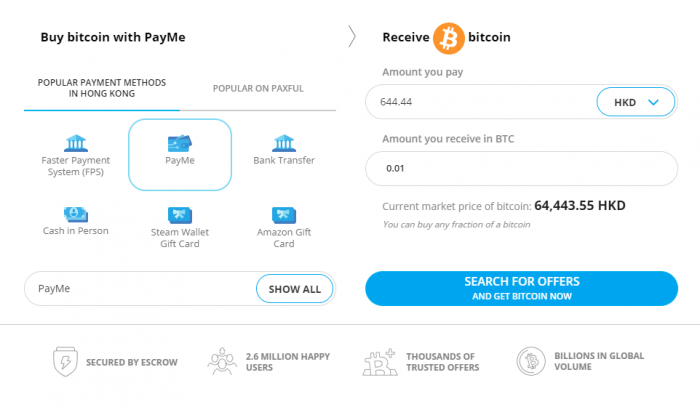Click Search for Offers button
700x407 pixels.
521,288
